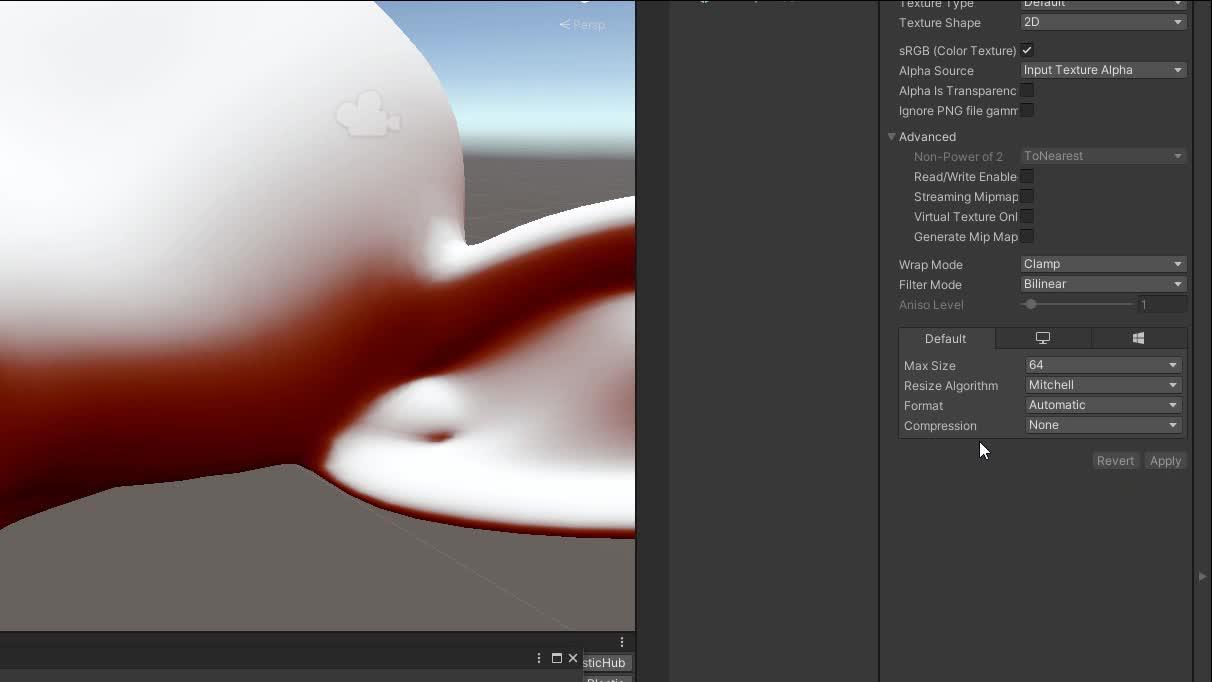Image resolution: width=1212 pixels, height=682 pixels.
Task: Open the Wrap Mode dropdown
Action: tap(1102, 263)
